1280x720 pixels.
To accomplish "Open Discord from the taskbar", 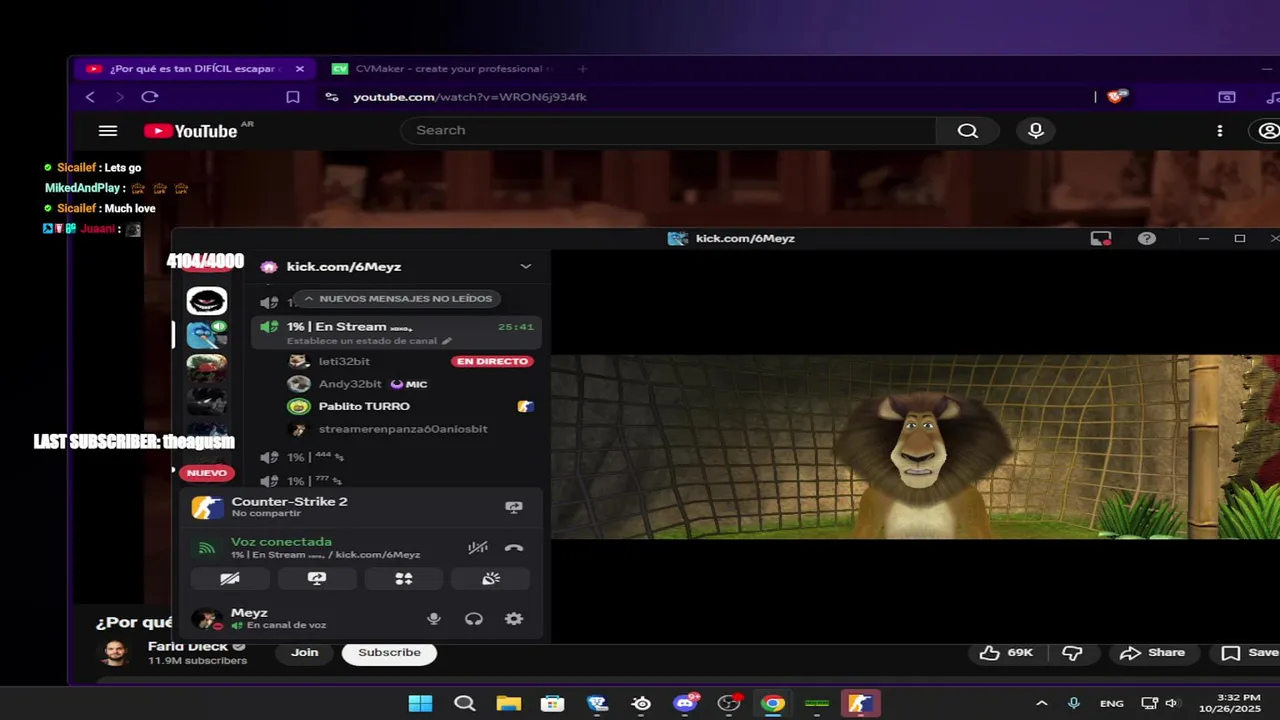I will pyautogui.click(x=685, y=703).
